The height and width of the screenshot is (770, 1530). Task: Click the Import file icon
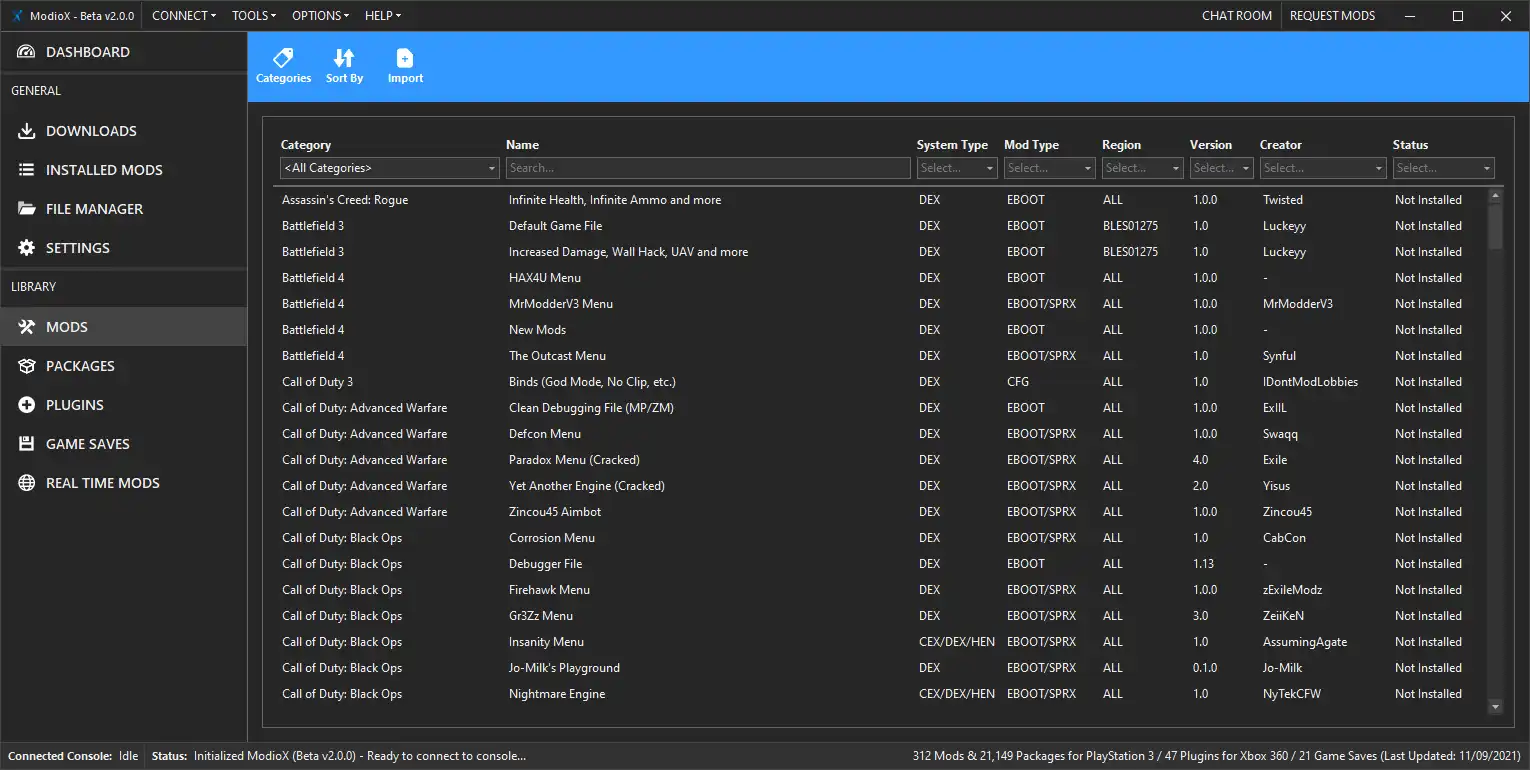pyautogui.click(x=405, y=58)
